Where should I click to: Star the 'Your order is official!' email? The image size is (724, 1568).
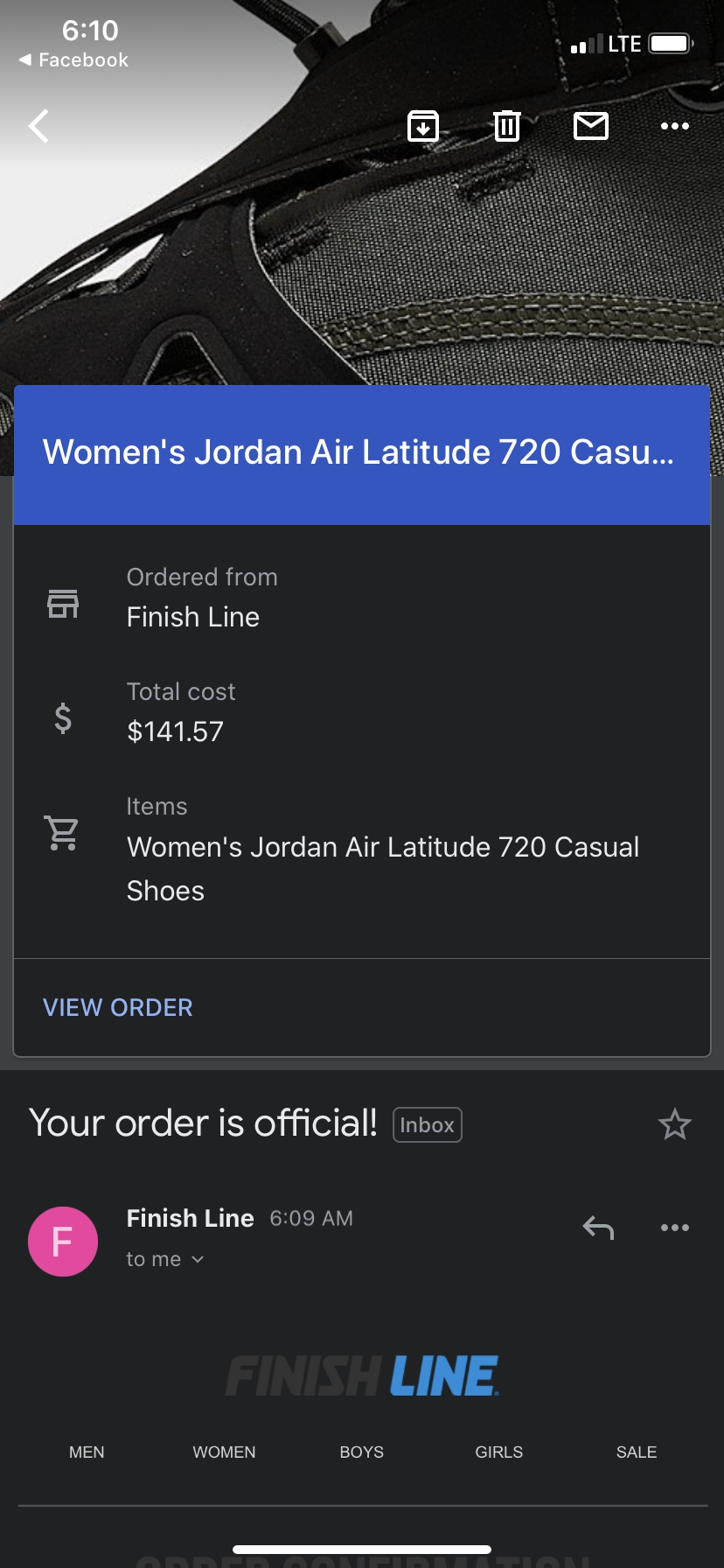tap(674, 1124)
